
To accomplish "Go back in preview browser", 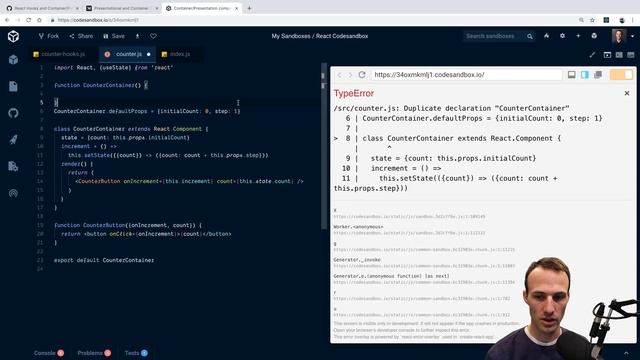I will [x=339, y=75].
